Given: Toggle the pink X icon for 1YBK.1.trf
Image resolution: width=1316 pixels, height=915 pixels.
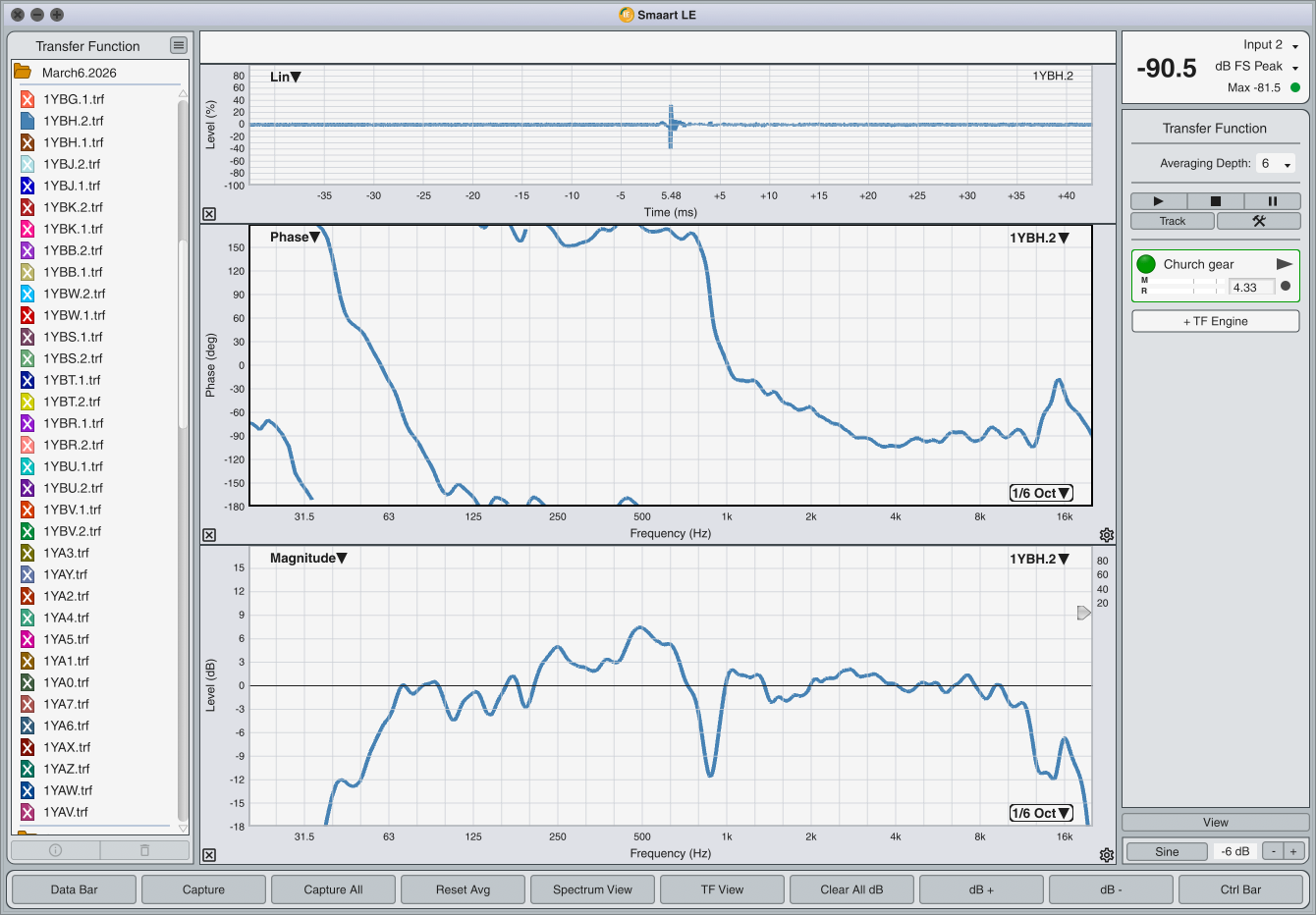Looking at the screenshot, I should click(27, 229).
